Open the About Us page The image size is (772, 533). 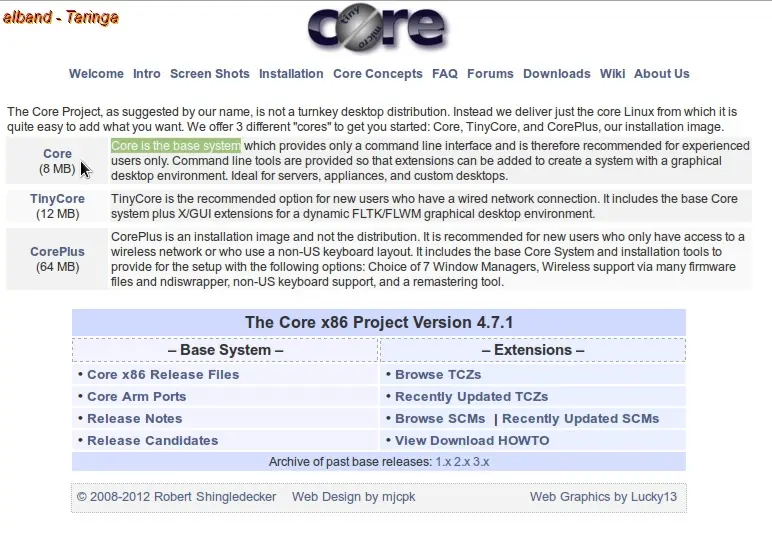pyautogui.click(x=661, y=74)
